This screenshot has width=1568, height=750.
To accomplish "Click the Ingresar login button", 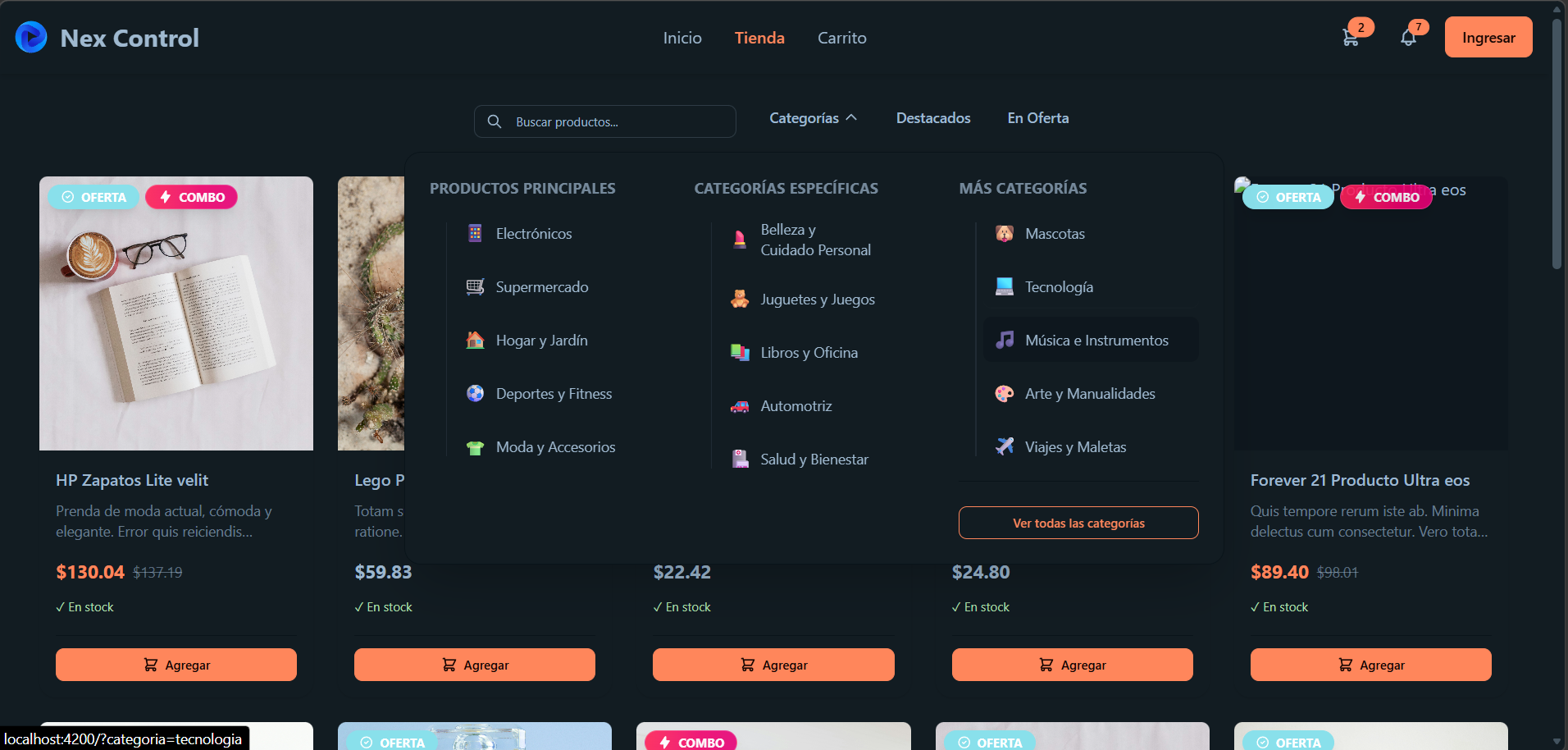I will [x=1488, y=38].
